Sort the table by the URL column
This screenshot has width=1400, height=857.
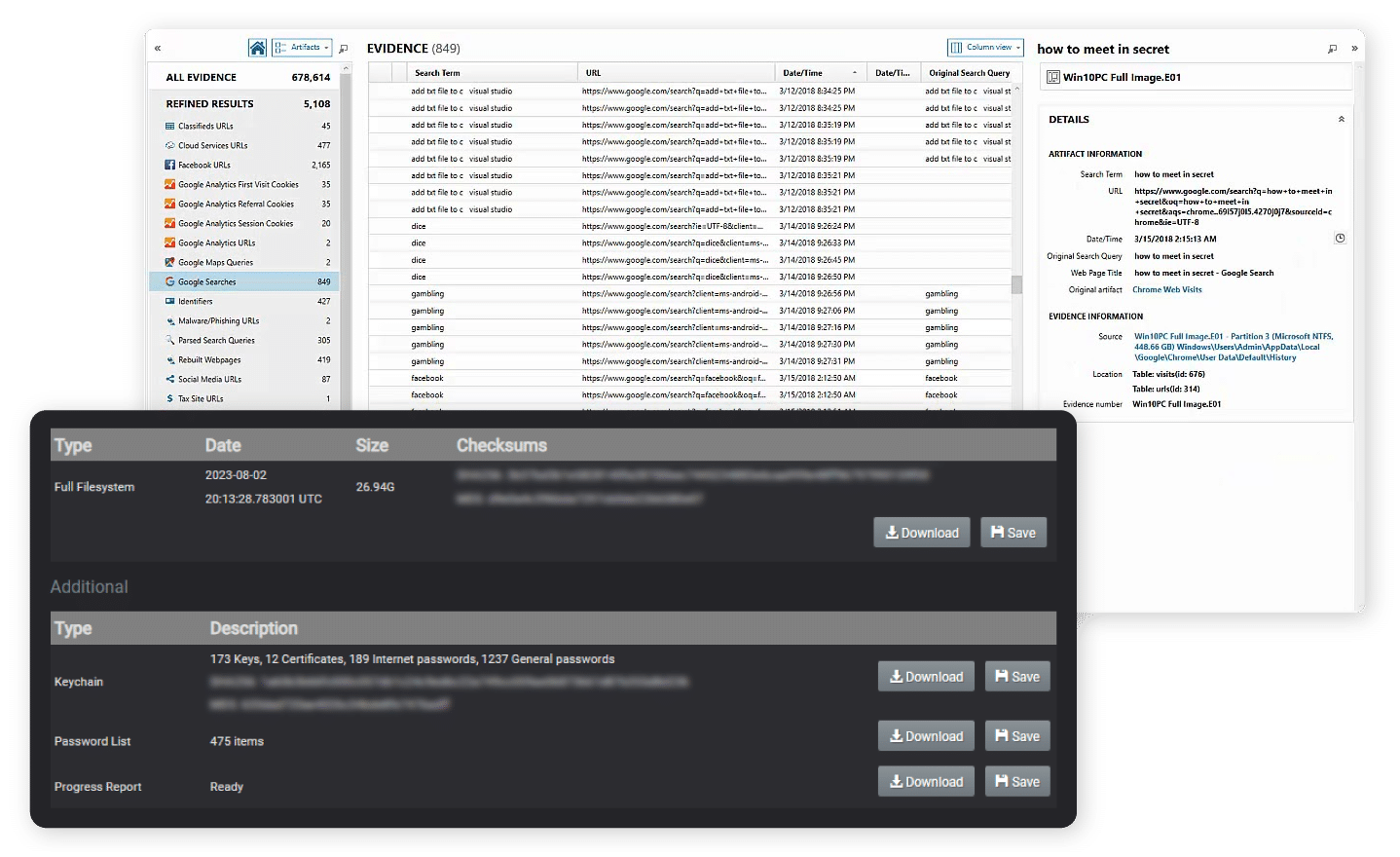pyautogui.click(x=677, y=73)
